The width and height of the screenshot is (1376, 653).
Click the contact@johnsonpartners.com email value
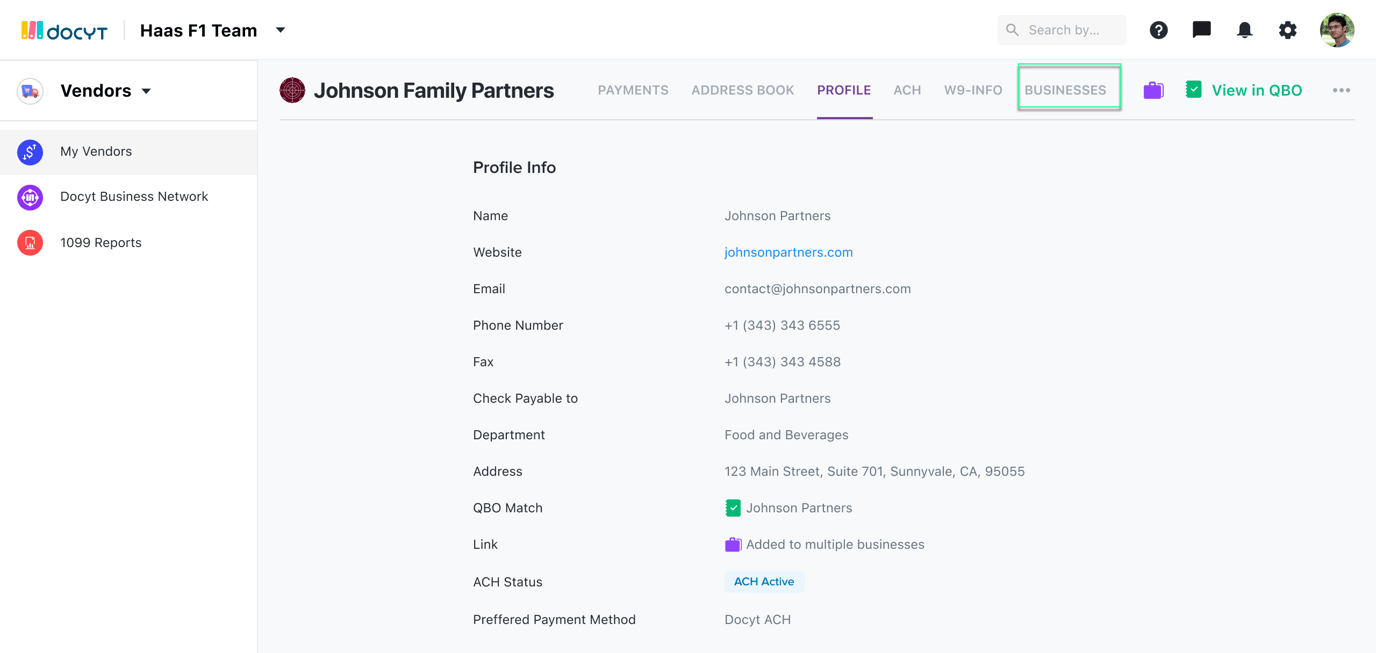817,289
